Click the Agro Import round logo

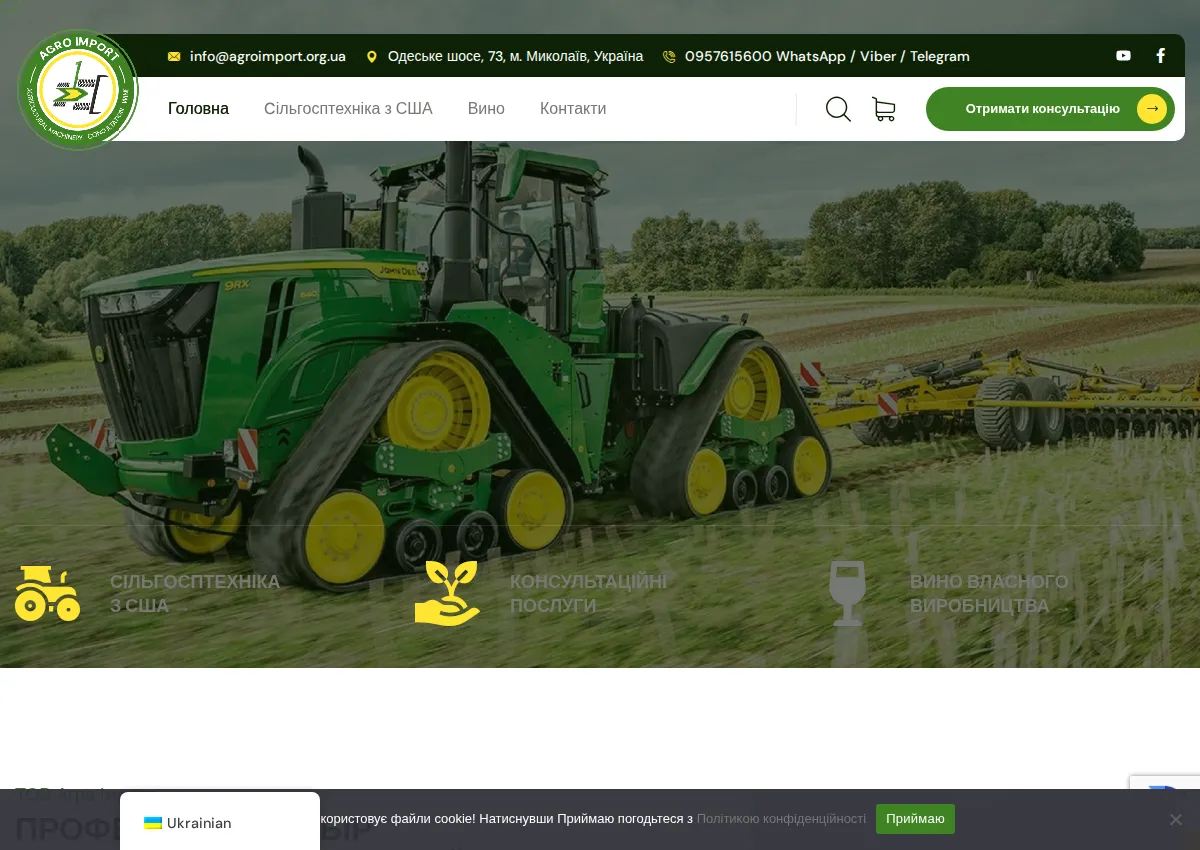[x=78, y=90]
